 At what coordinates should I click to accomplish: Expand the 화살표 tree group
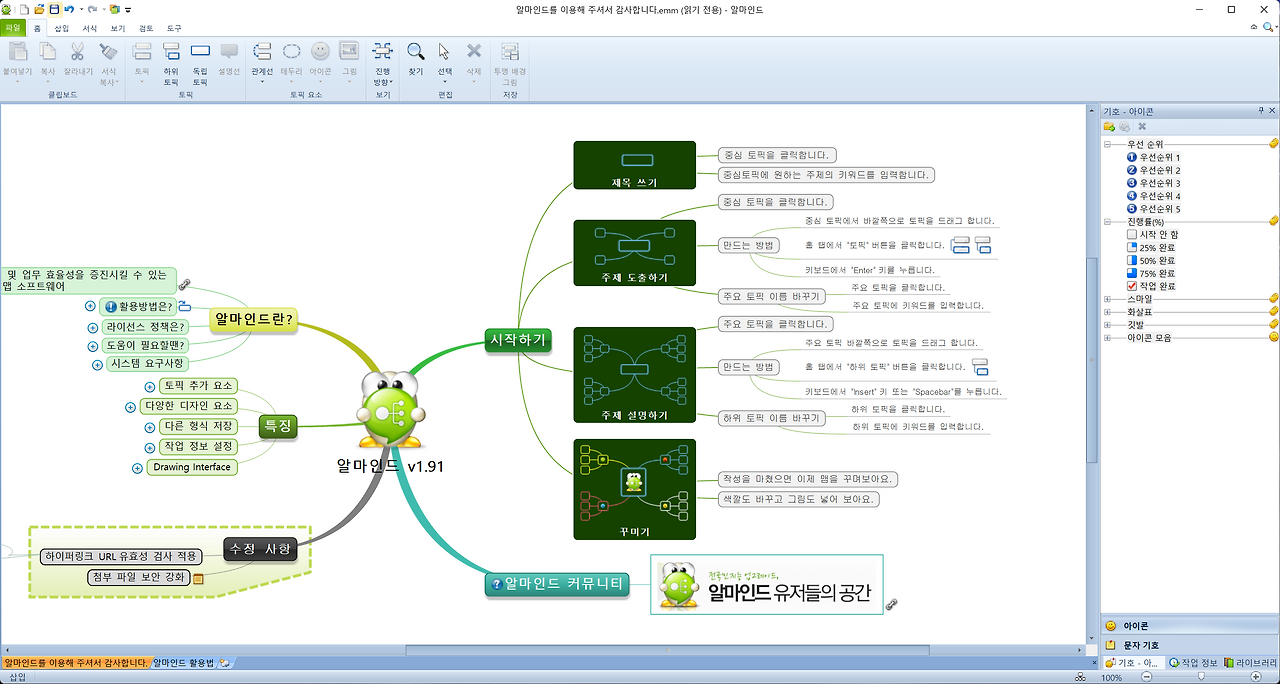pos(1108,312)
